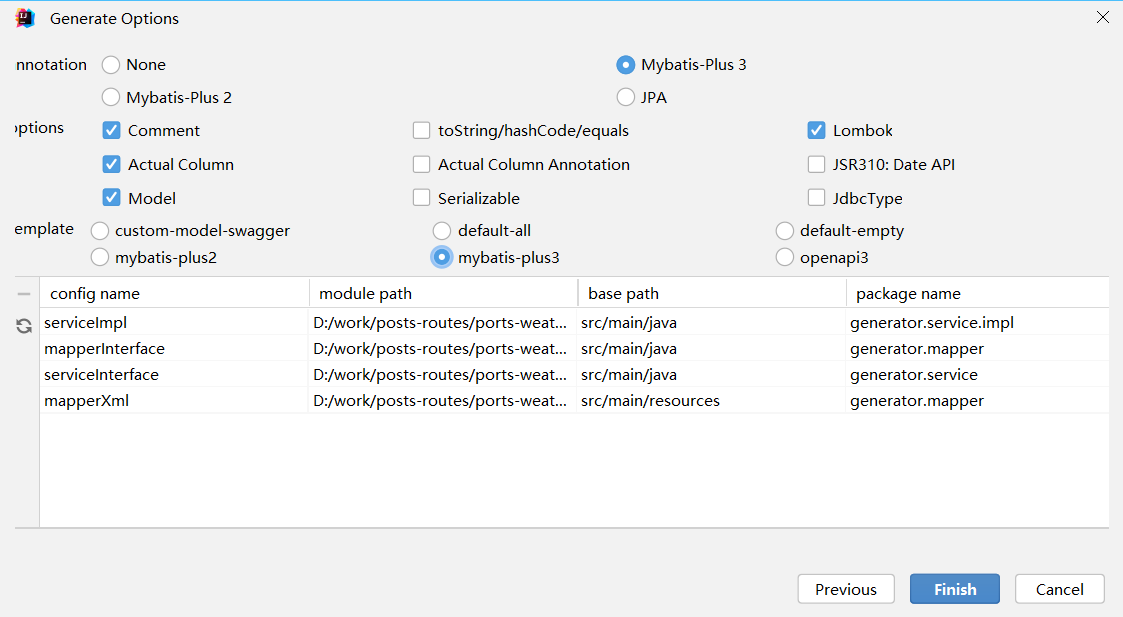The height and width of the screenshot is (617, 1123).
Task: Click the module path column header
Action: (443, 294)
